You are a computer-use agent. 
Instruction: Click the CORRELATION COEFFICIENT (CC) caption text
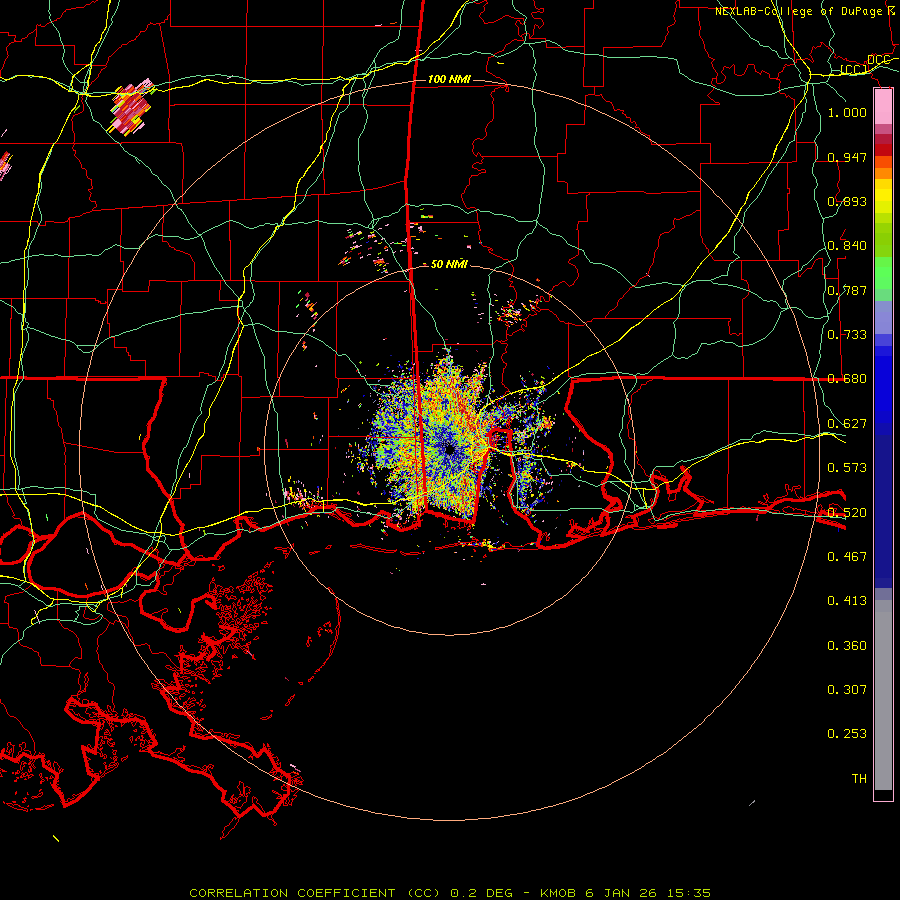(315, 893)
